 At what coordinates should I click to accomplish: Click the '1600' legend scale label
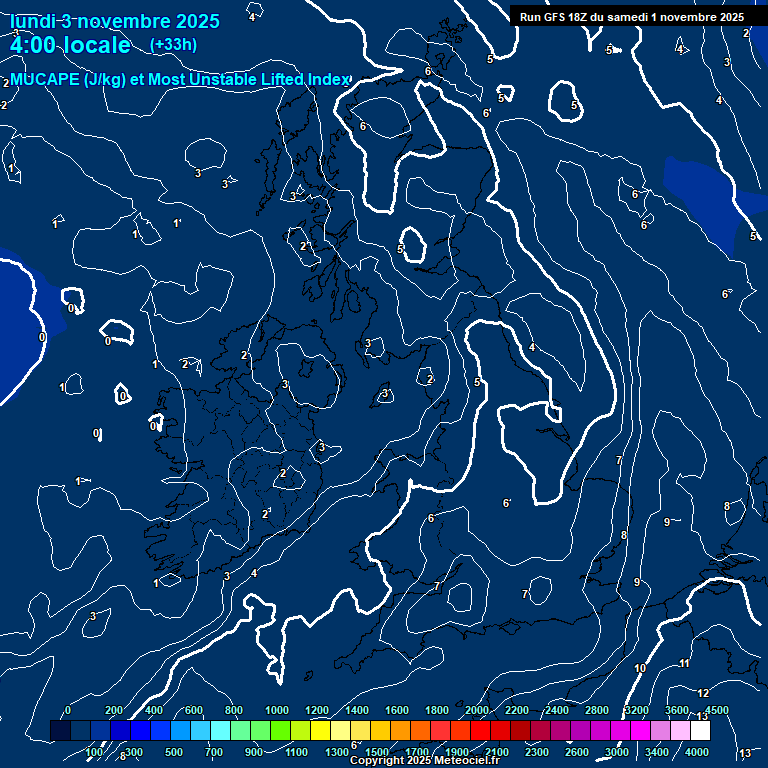tap(397, 710)
